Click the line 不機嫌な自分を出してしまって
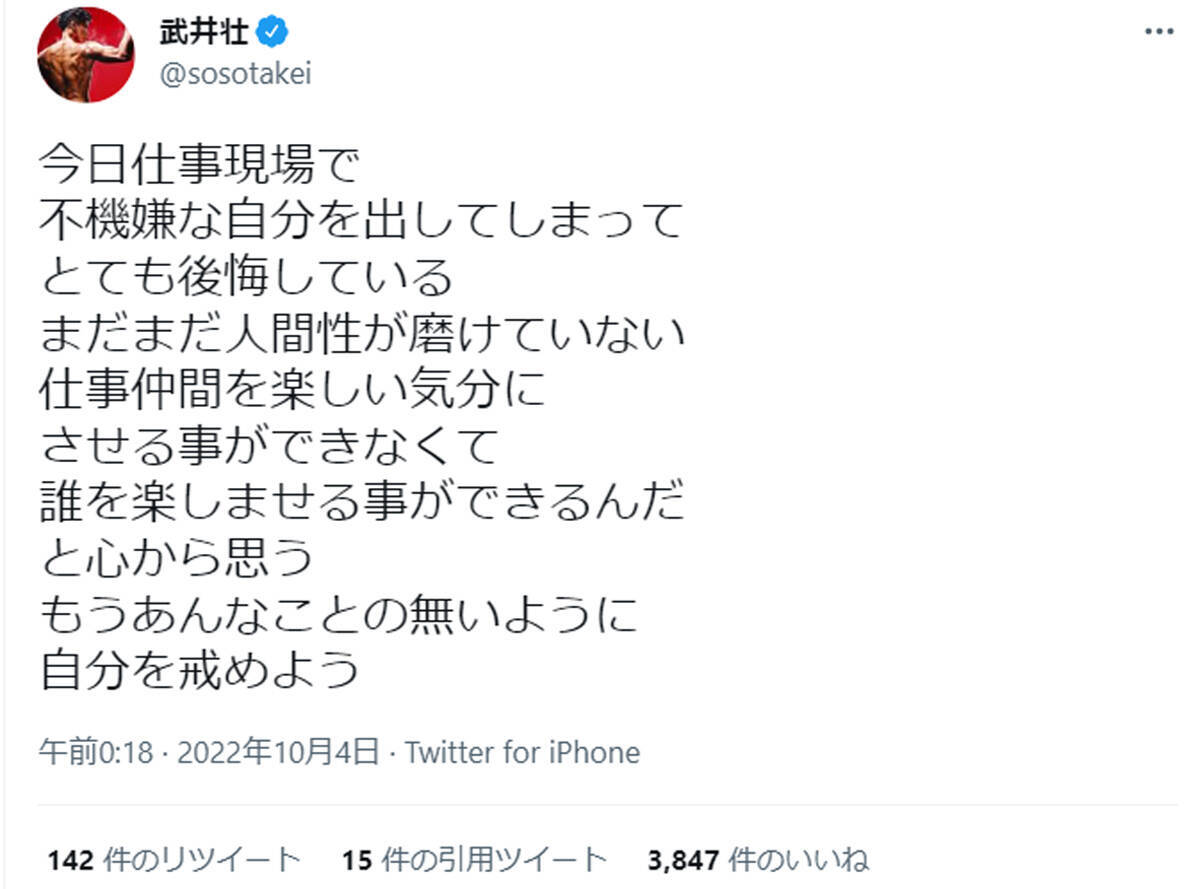Viewport: 1200px width, 889px height. [x=361, y=221]
